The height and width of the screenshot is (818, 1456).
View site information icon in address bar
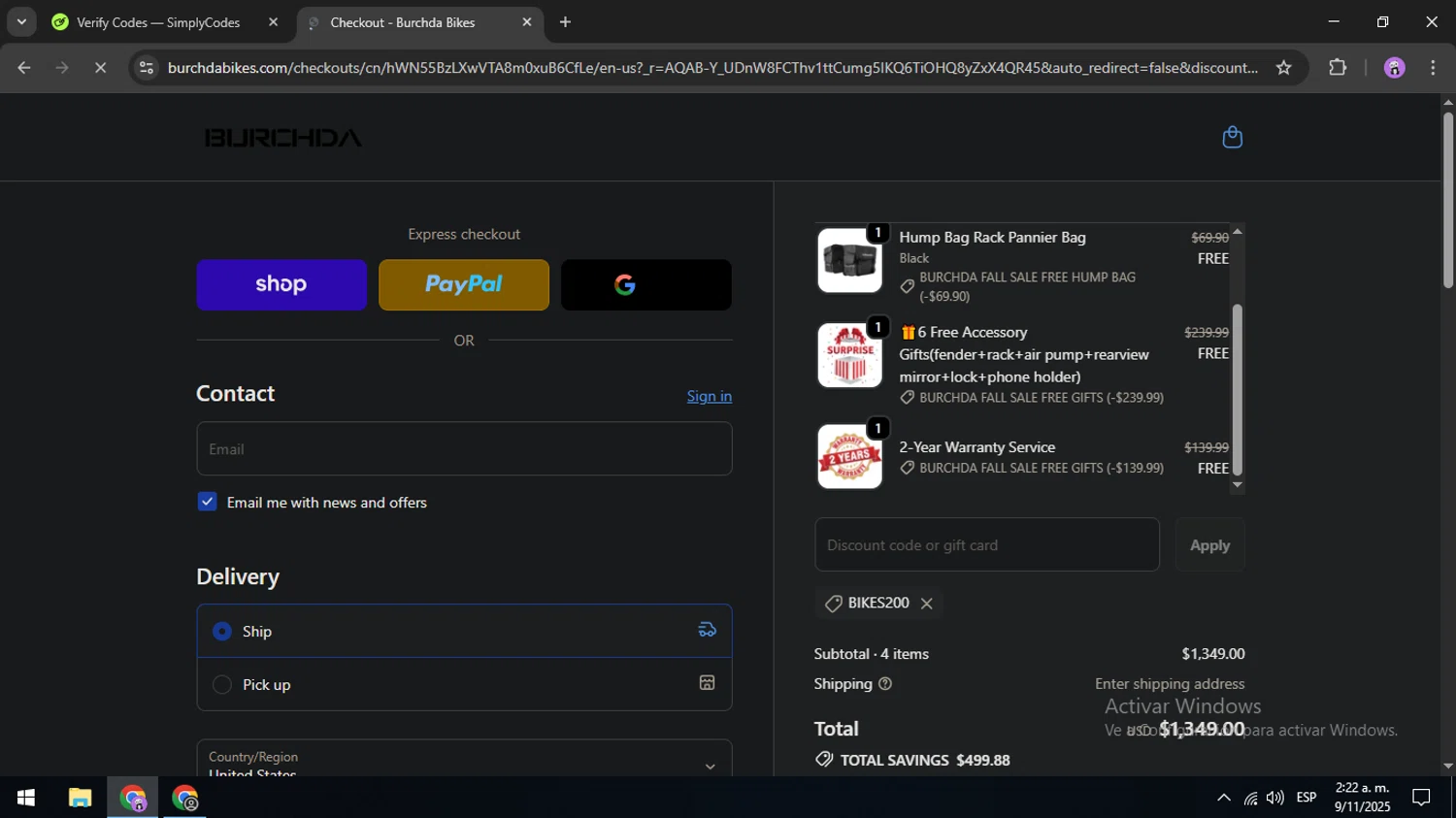coord(147,68)
